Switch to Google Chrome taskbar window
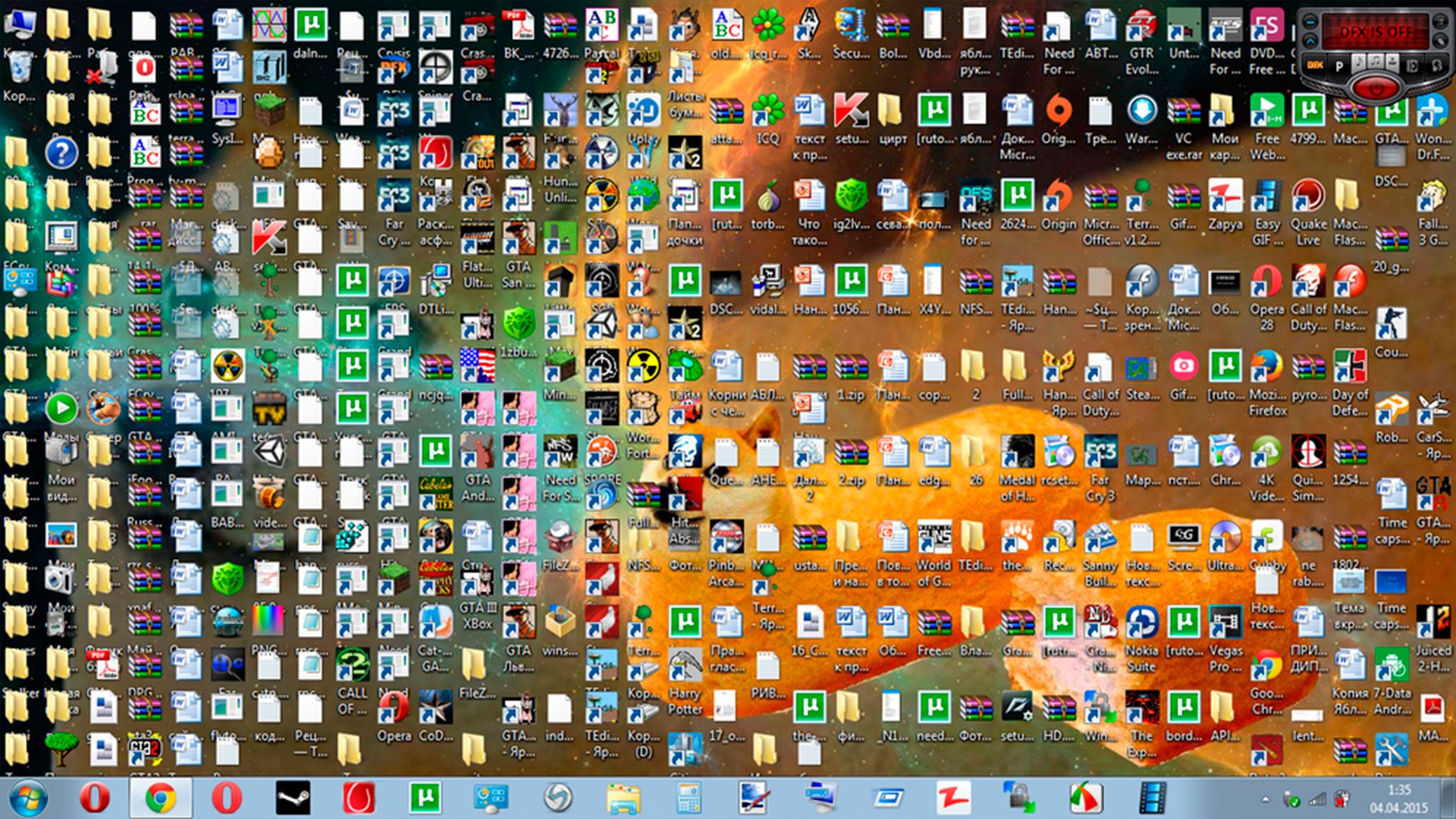The width and height of the screenshot is (1456, 819). tap(161, 799)
